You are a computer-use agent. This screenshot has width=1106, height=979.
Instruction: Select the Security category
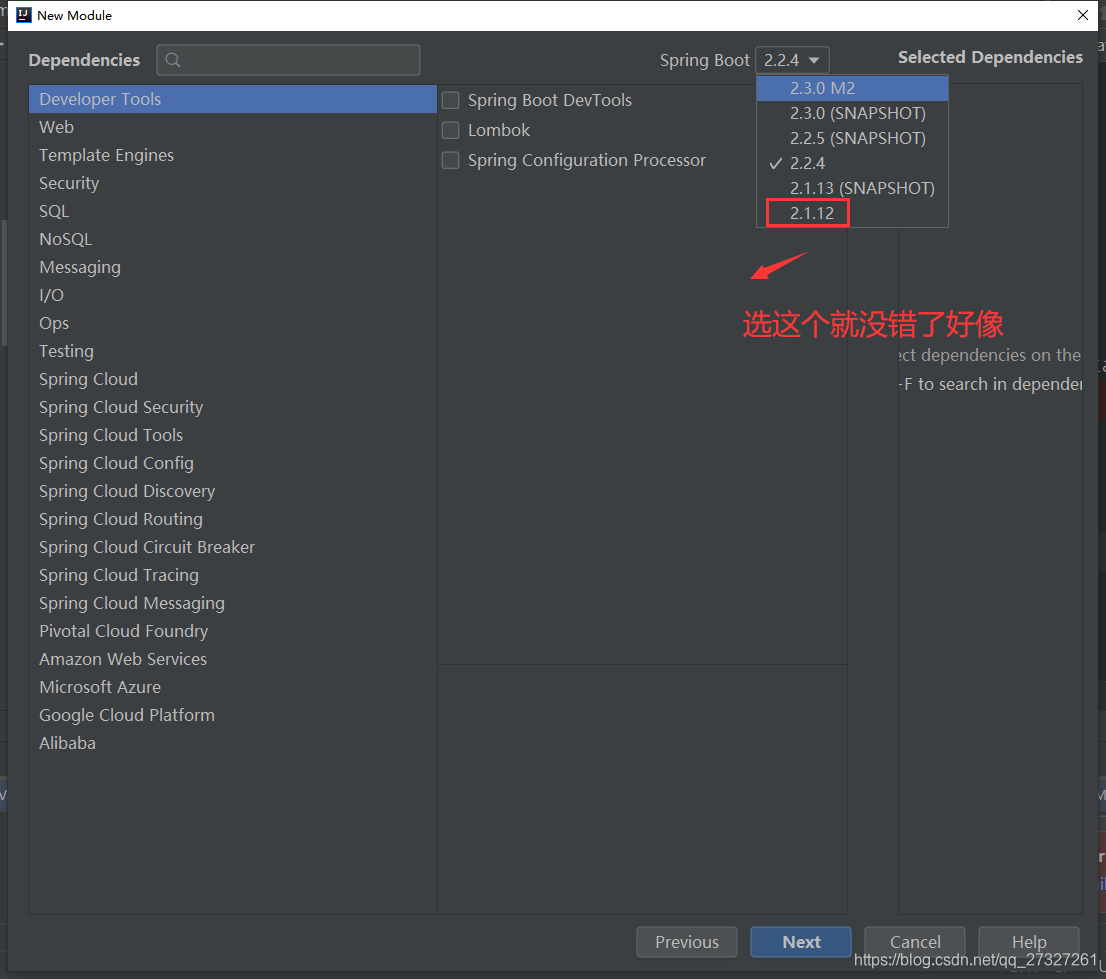233,183
